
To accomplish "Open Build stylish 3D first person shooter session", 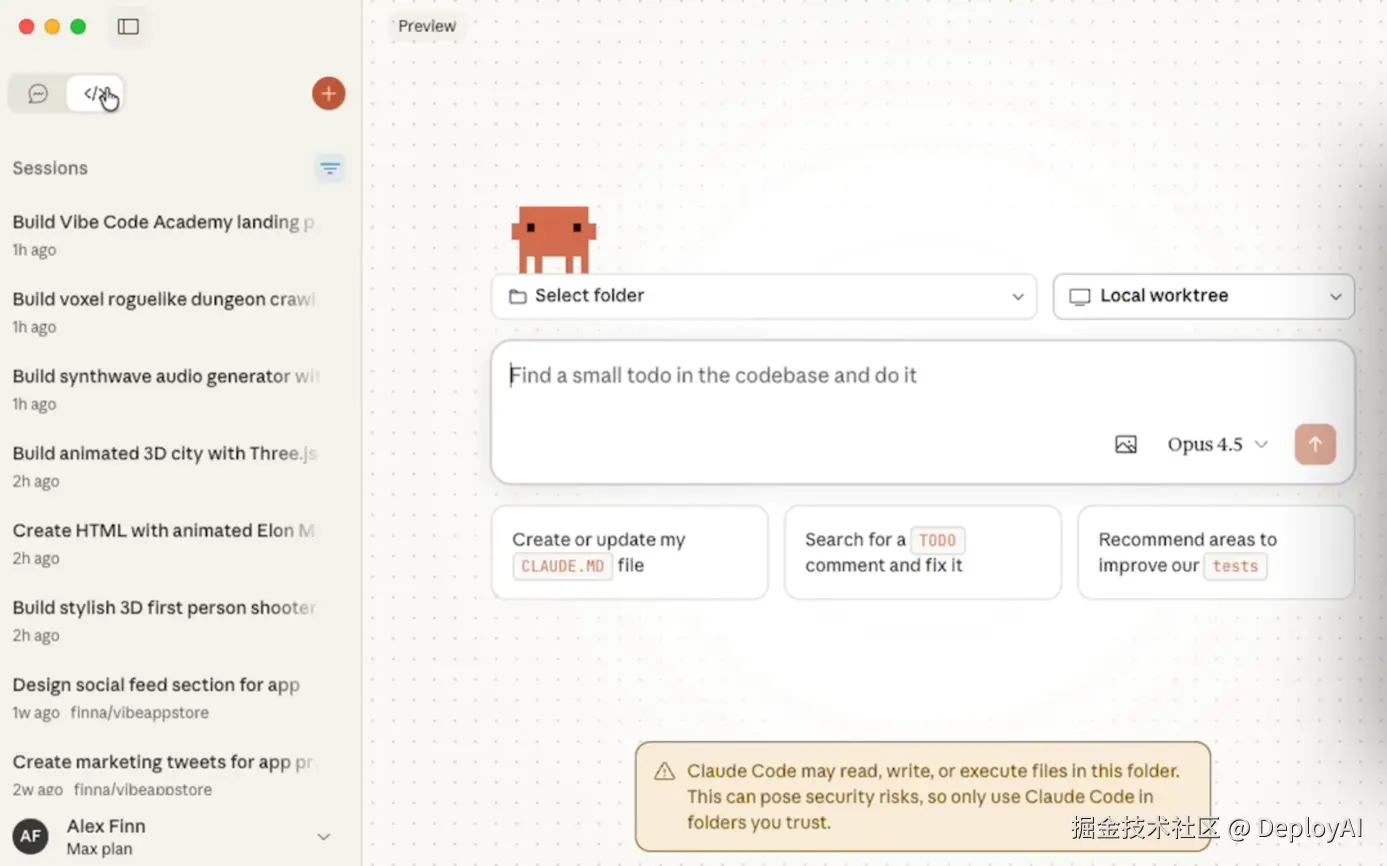I will (164, 620).
